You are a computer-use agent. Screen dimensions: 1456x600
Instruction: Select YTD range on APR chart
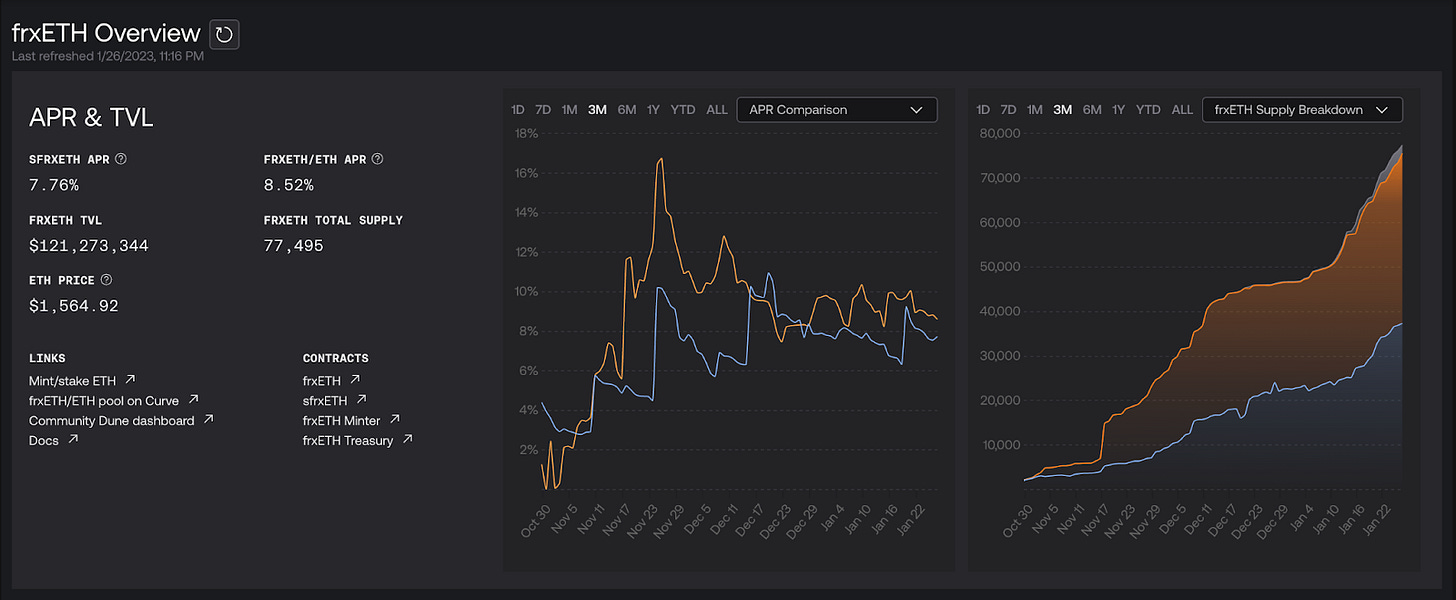(683, 110)
